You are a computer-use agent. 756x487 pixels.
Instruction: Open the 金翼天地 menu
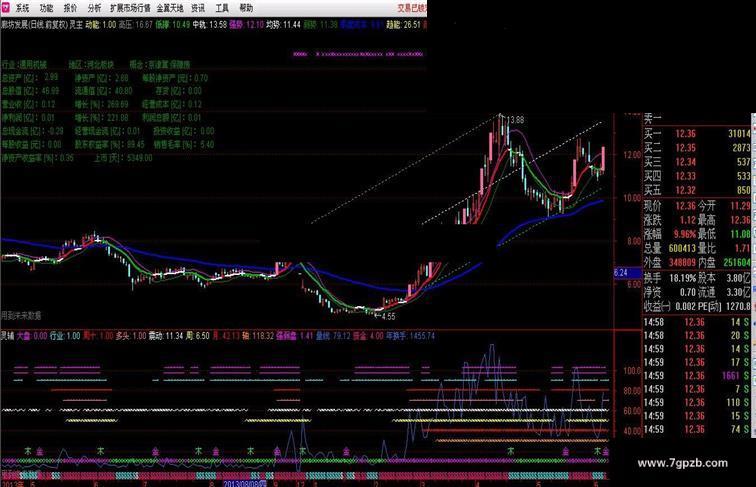pos(170,8)
